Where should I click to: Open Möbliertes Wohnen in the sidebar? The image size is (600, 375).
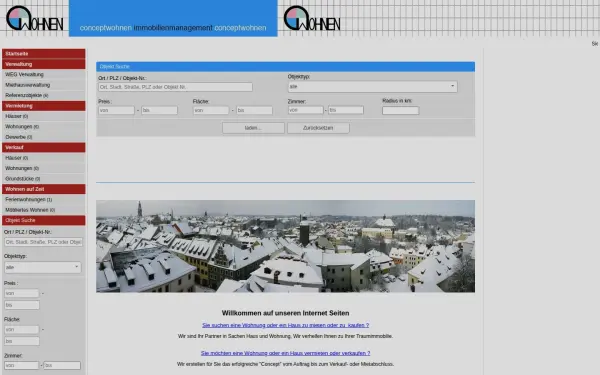[44, 210]
